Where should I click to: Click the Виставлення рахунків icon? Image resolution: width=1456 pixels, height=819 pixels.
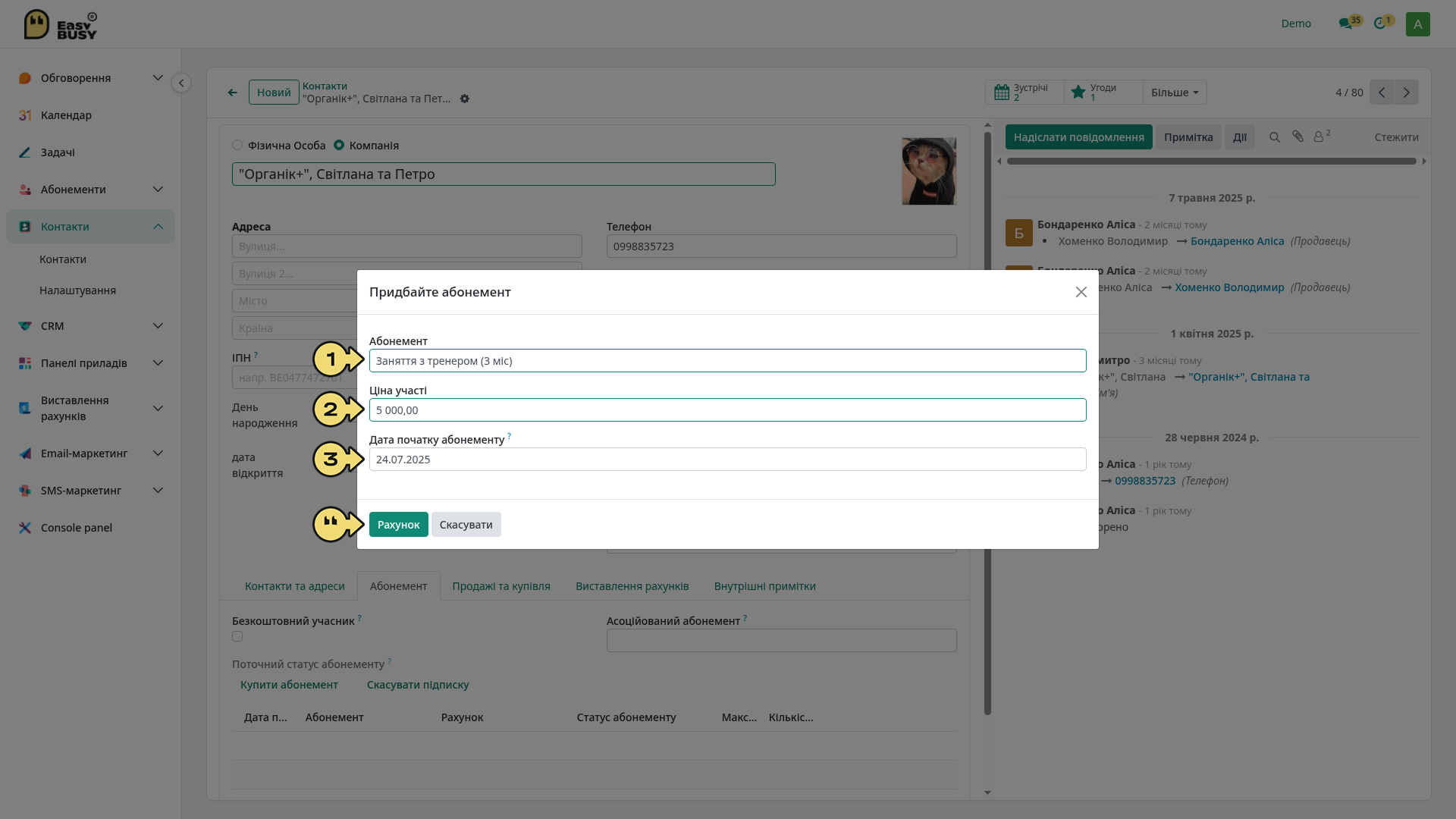[25, 408]
